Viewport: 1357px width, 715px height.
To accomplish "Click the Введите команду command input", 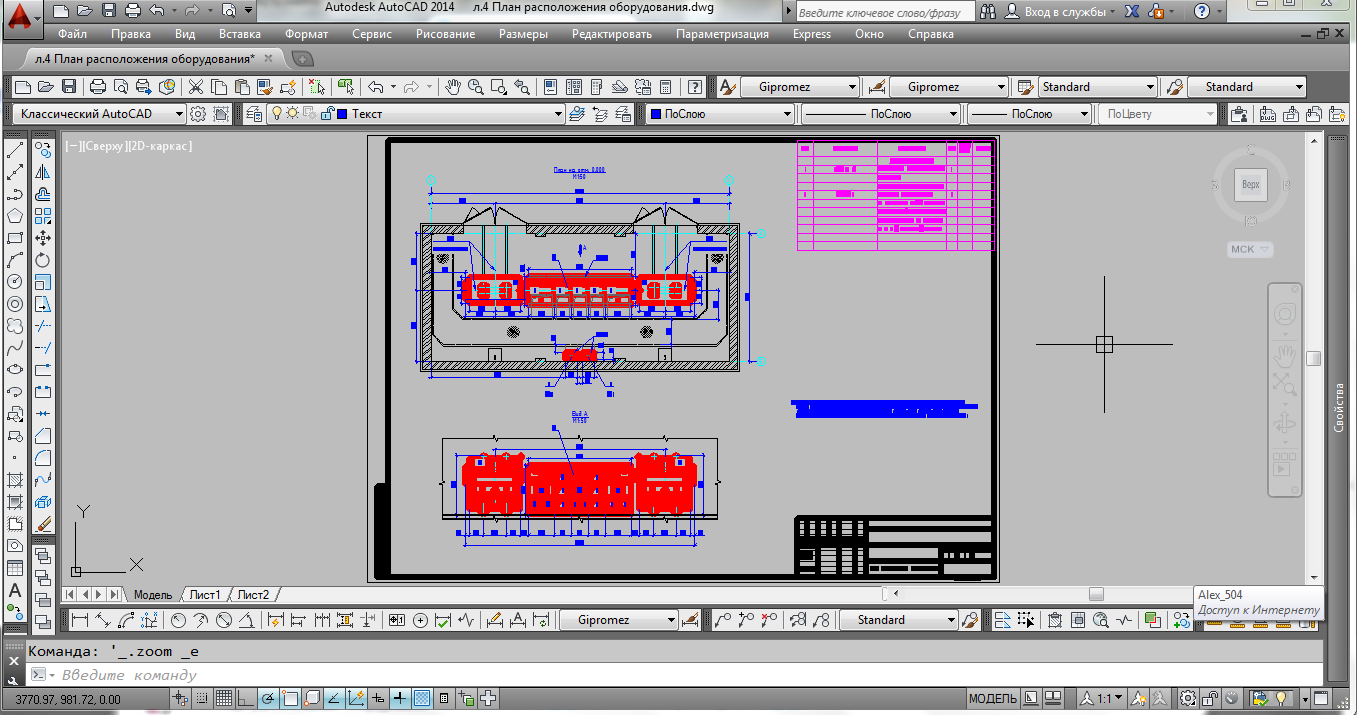I will pyautogui.click(x=300, y=675).
